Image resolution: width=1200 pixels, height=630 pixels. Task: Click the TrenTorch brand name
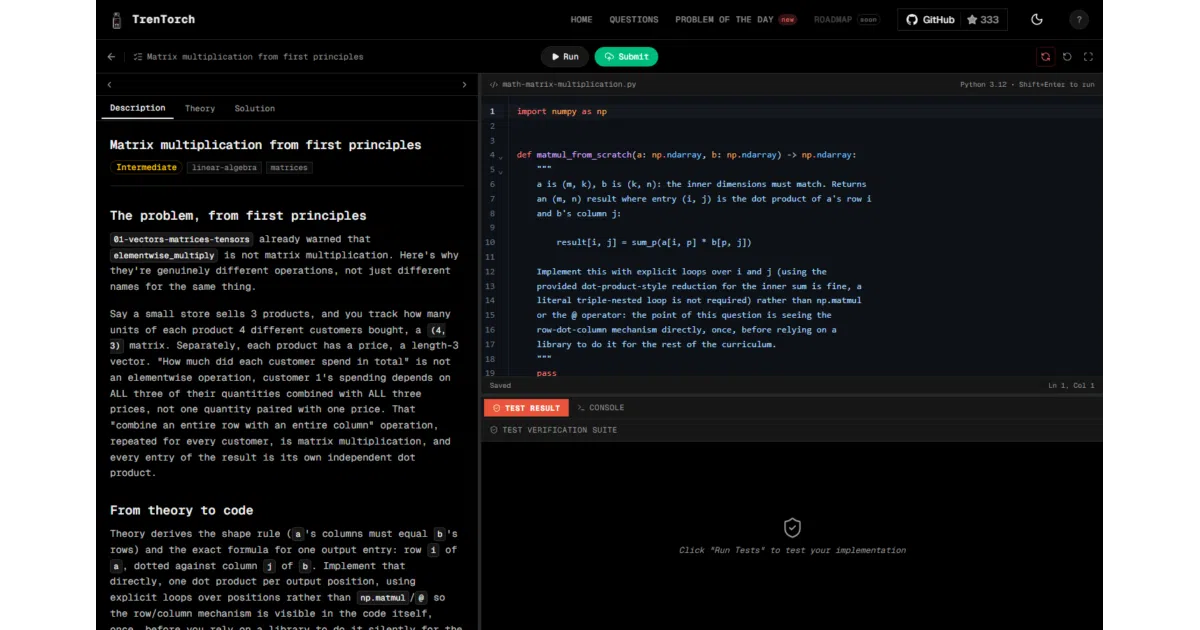click(164, 19)
